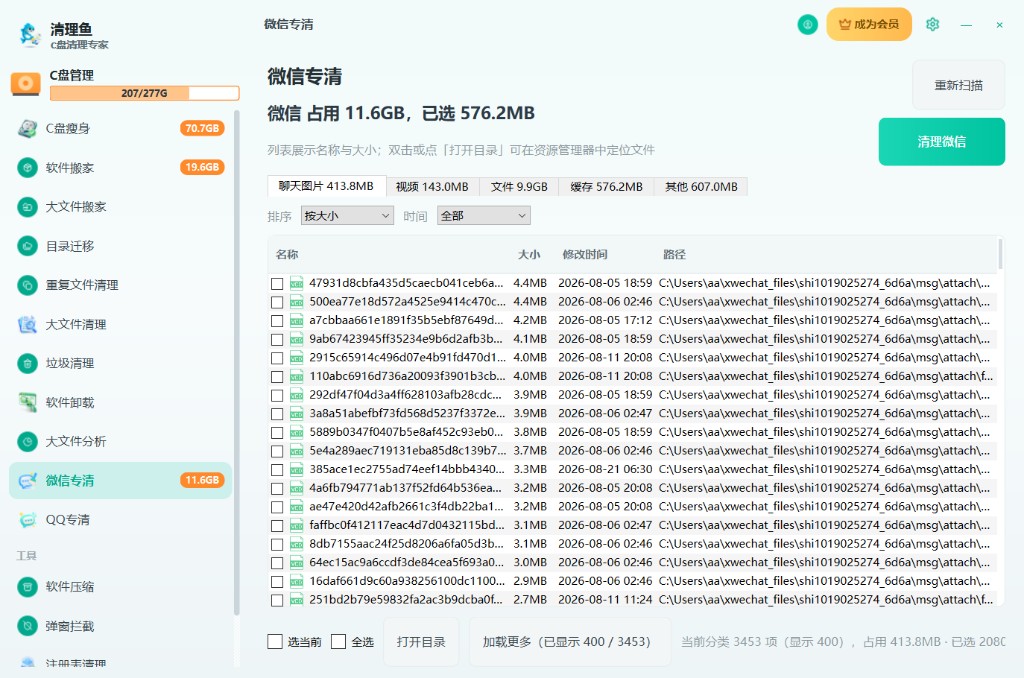1024x678 pixels.
Task: Click the 成为会员 membership button
Action: coord(869,24)
